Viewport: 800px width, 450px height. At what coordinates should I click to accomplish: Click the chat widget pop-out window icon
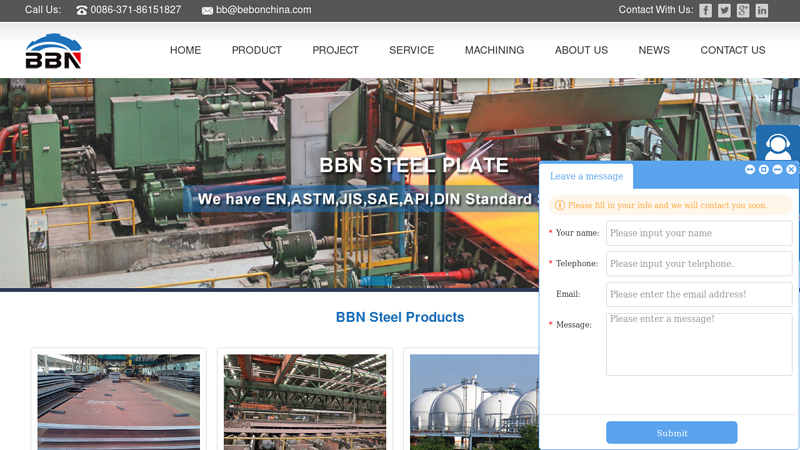click(763, 169)
